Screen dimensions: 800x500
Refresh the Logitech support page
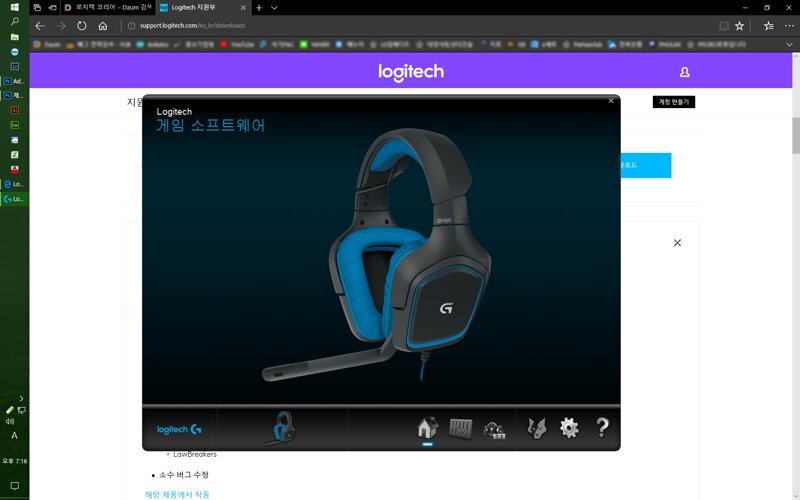82,26
